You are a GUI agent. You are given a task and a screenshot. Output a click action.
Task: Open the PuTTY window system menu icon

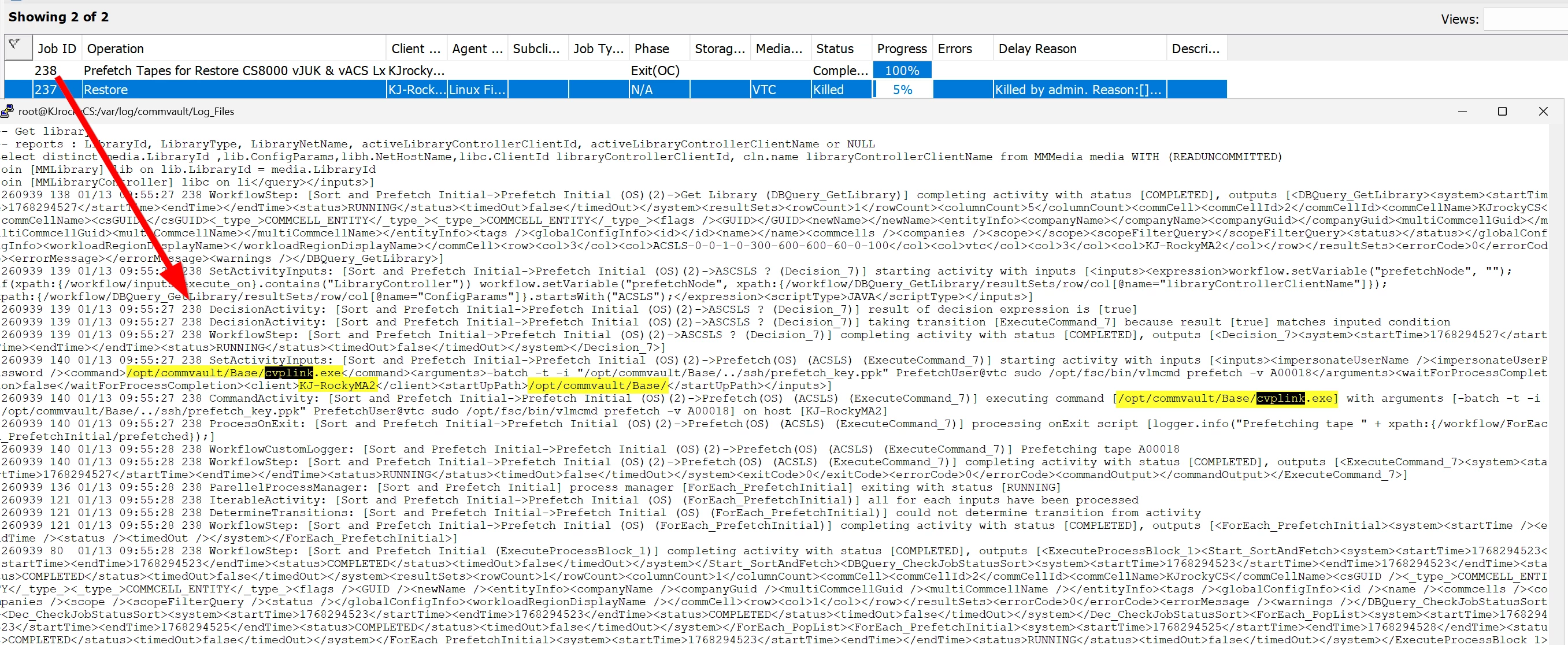8,112
